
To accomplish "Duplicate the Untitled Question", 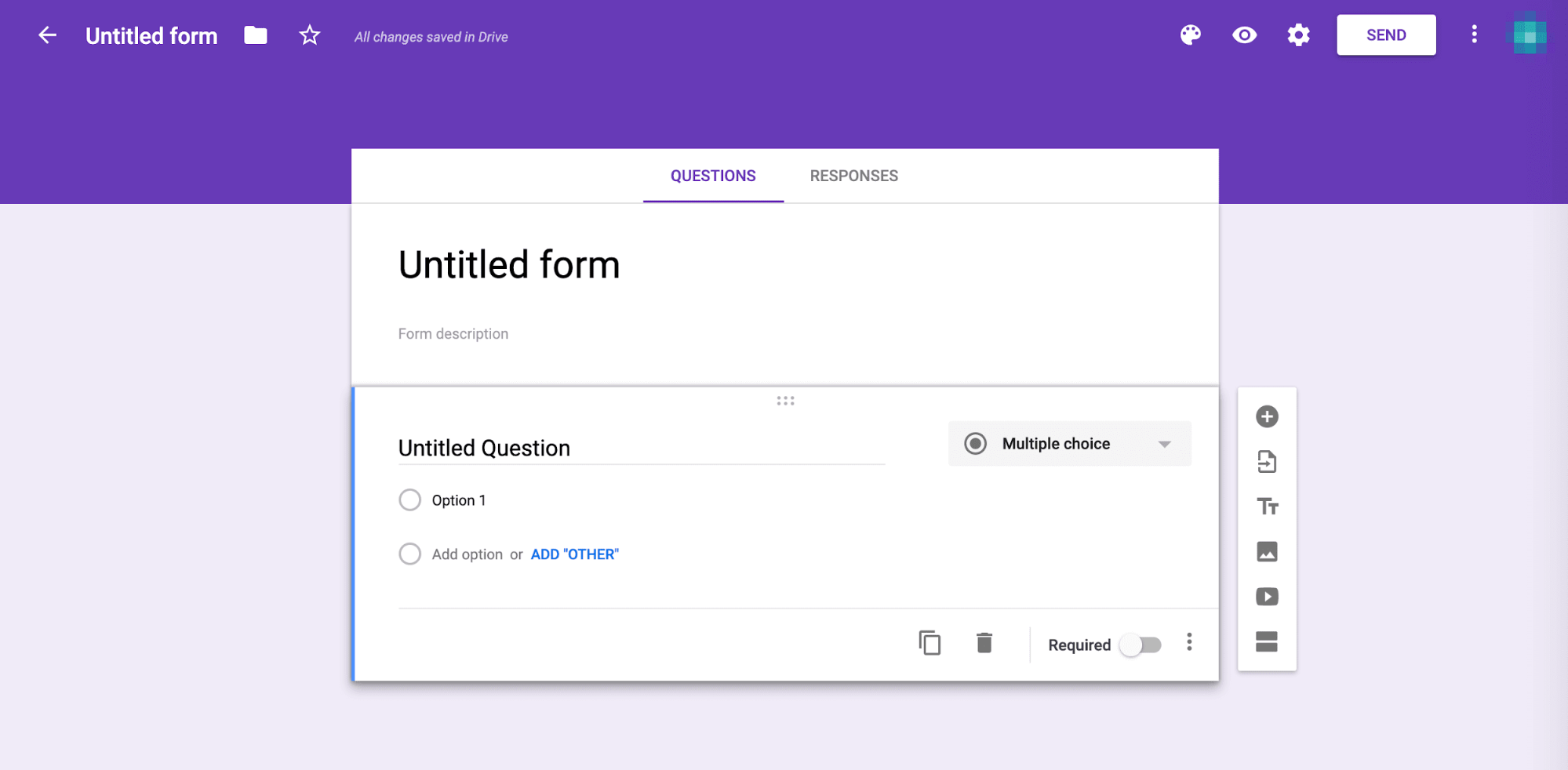I will pyautogui.click(x=930, y=643).
